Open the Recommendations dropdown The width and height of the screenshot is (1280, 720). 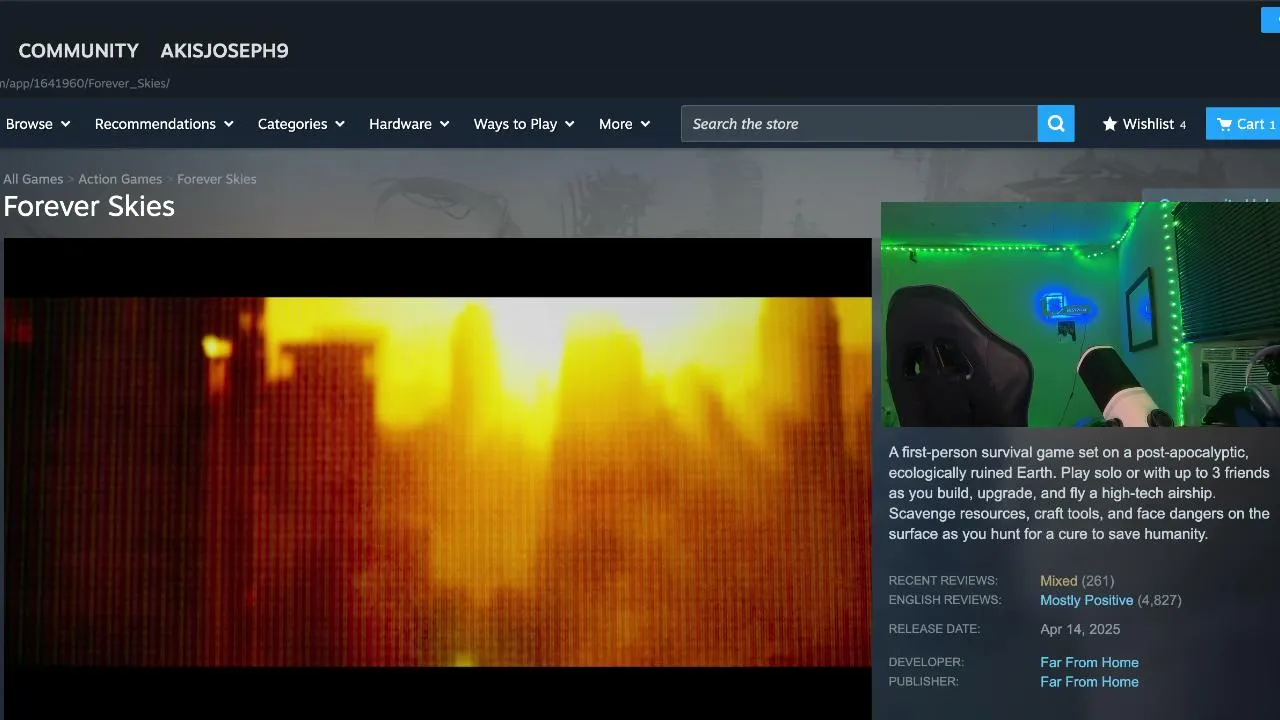tap(164, 124)
